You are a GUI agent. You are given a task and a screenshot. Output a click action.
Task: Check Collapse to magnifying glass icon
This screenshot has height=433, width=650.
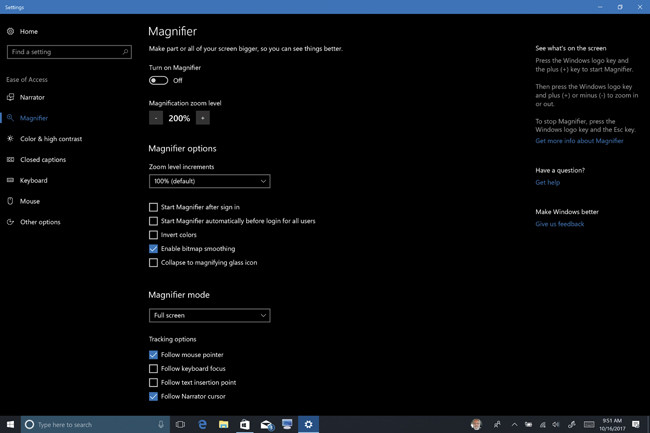click(x=153, y=262)
